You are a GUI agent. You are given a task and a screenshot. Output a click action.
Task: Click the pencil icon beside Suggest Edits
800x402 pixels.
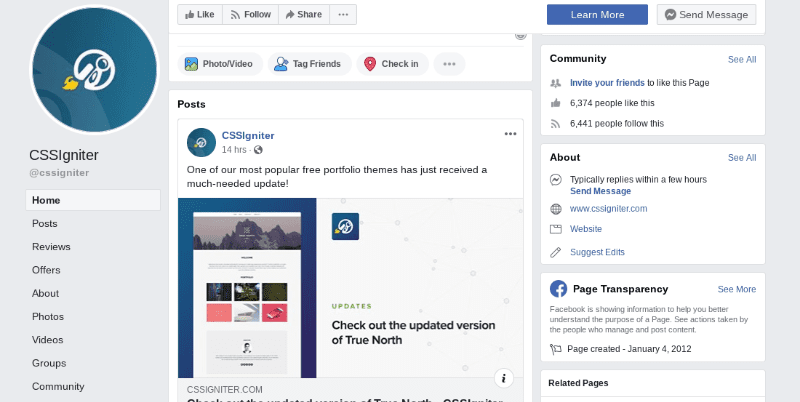pyautogui.click(x=556, y=252)
